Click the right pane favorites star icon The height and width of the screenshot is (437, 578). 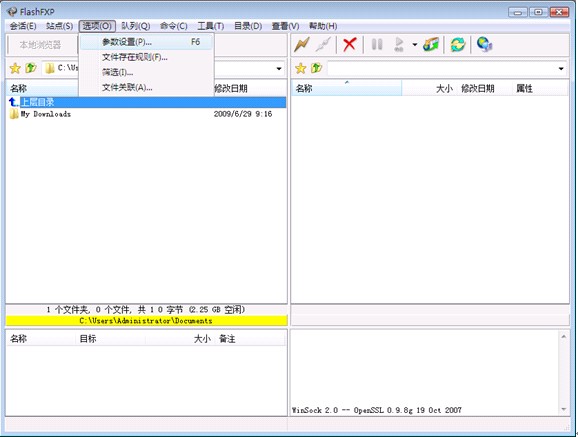click(x=301, y=68)
